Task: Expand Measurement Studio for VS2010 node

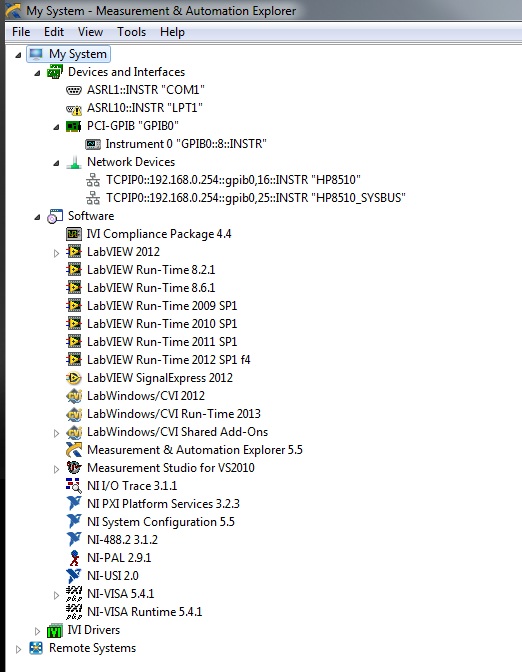Action: click(56, 469)
